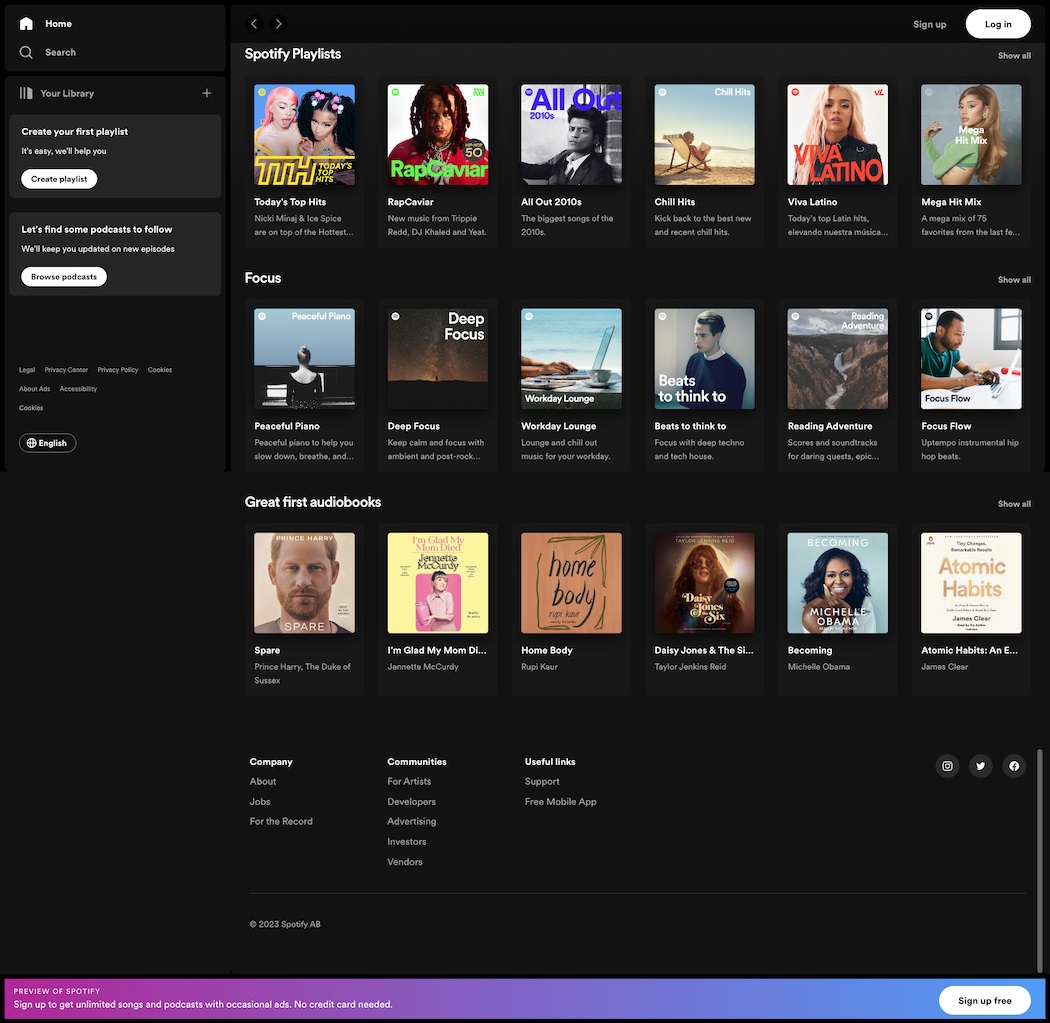1050x1023 pixels.
Task: Open the Accessibility link
Action: 78,389
